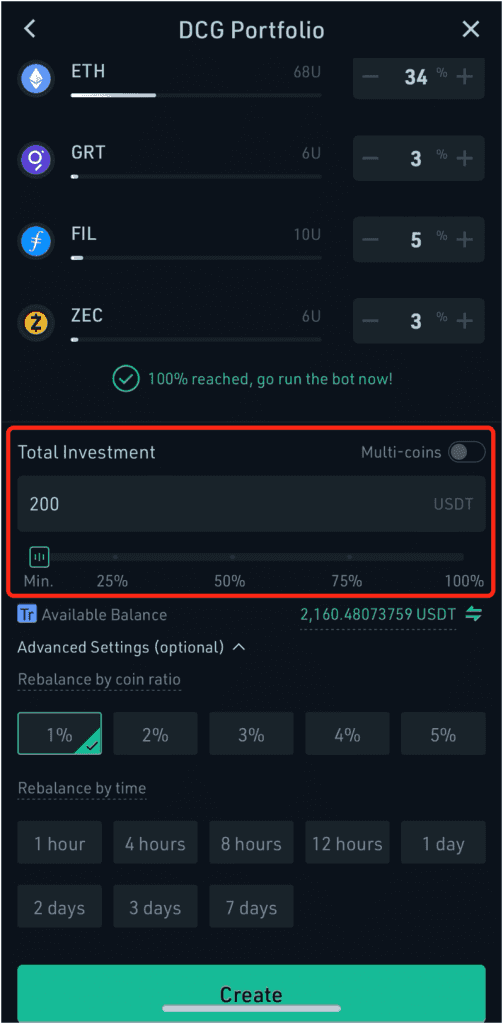Decrease GRT percentage with minus icon
Screen dimensions: 503x1024
[x=370, y=159]
